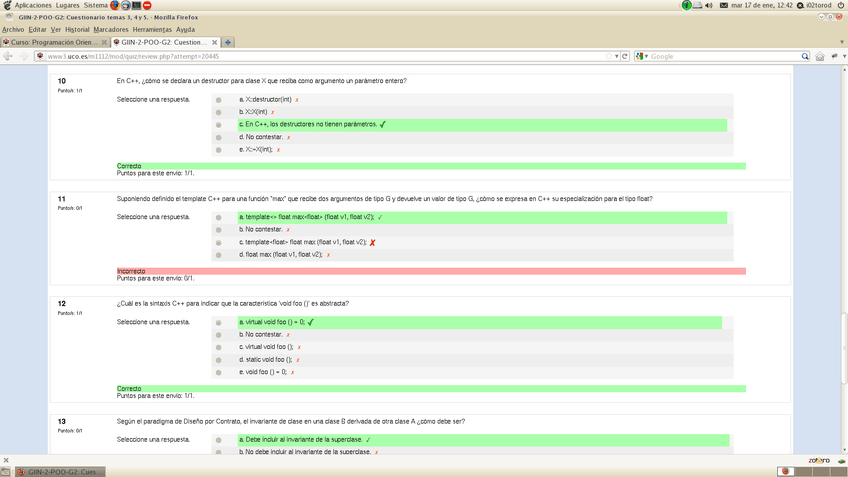Screen dimensions: 848x477
Task: Bookmark this page with the star icon
Action: coord(608,56)
